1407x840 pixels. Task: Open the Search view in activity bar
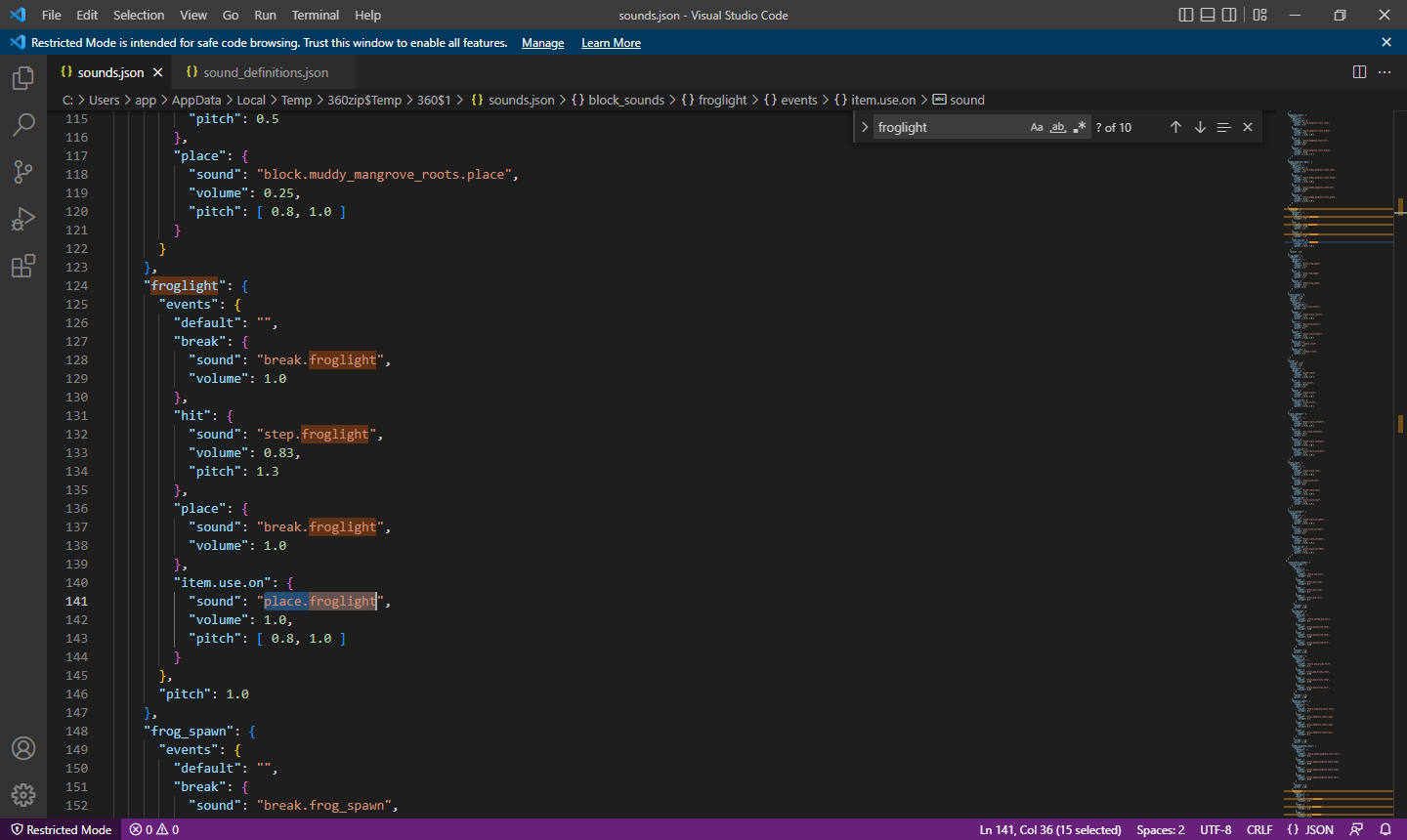(23, 125)
